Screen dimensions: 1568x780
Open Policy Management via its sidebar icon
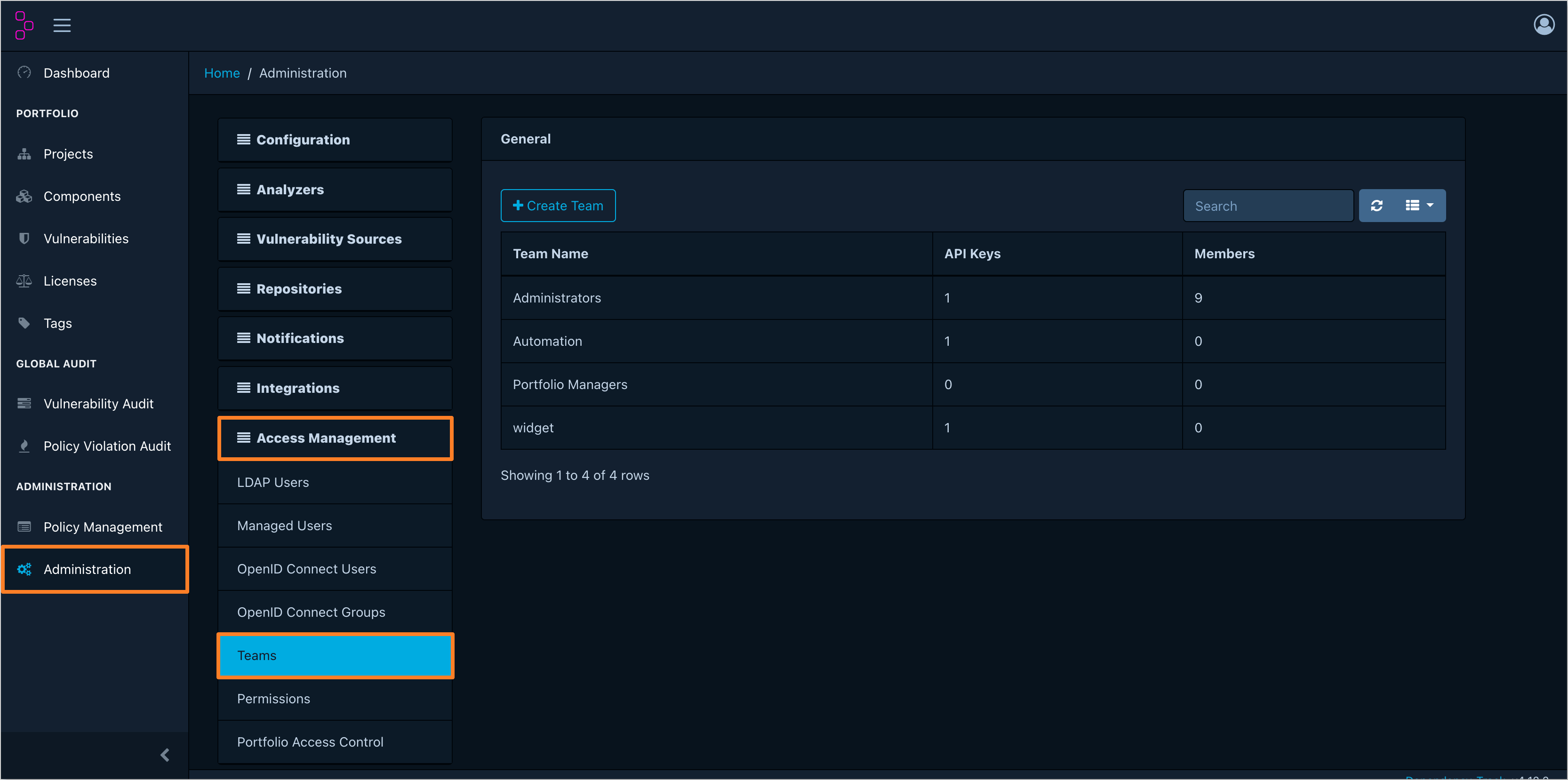(x=24, y=526)
